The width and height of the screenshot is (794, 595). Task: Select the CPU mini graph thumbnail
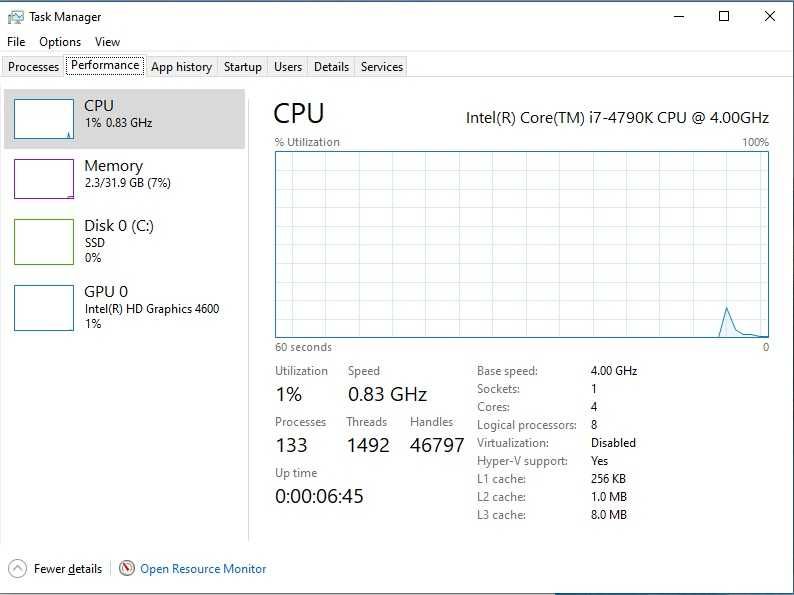coord(44,119)
